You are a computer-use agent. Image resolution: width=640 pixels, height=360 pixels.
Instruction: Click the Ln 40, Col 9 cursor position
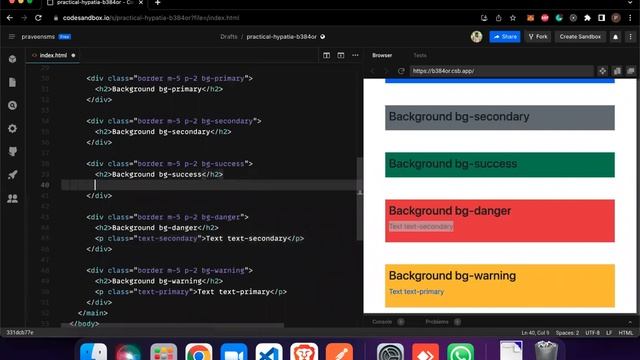point(535,333)
